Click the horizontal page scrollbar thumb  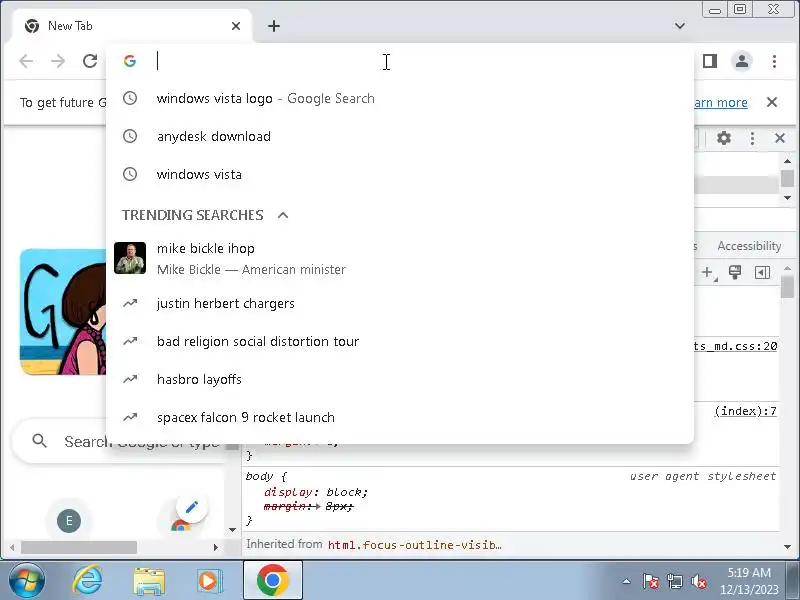coord(79,547)
